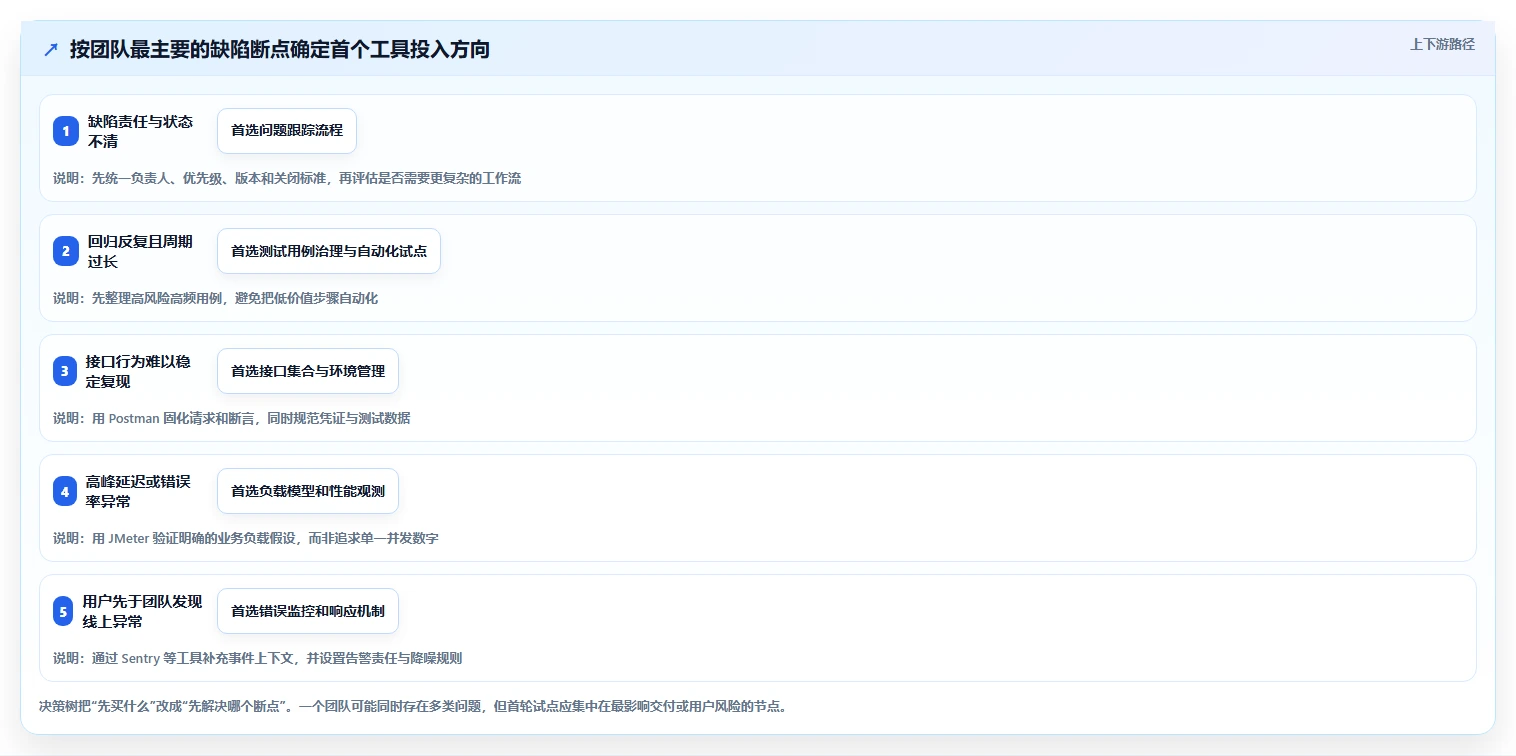The image size is (1516, 756).
Task: Click the note mentioning Sentry 等工具补充事件上下文
Action: [x=257, y=658]
